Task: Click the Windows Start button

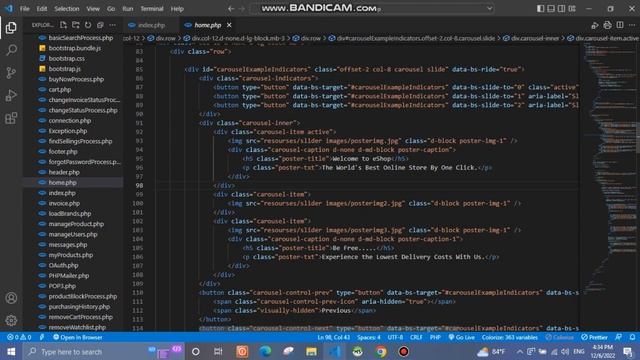Action: click(x=11, y=351)
